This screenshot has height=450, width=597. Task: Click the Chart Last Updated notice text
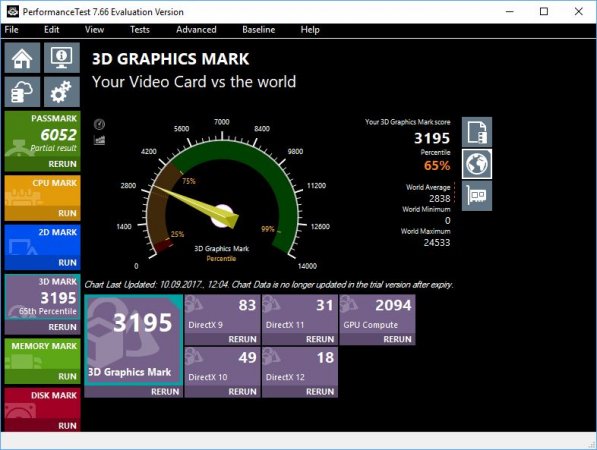[x=269, y=285]
